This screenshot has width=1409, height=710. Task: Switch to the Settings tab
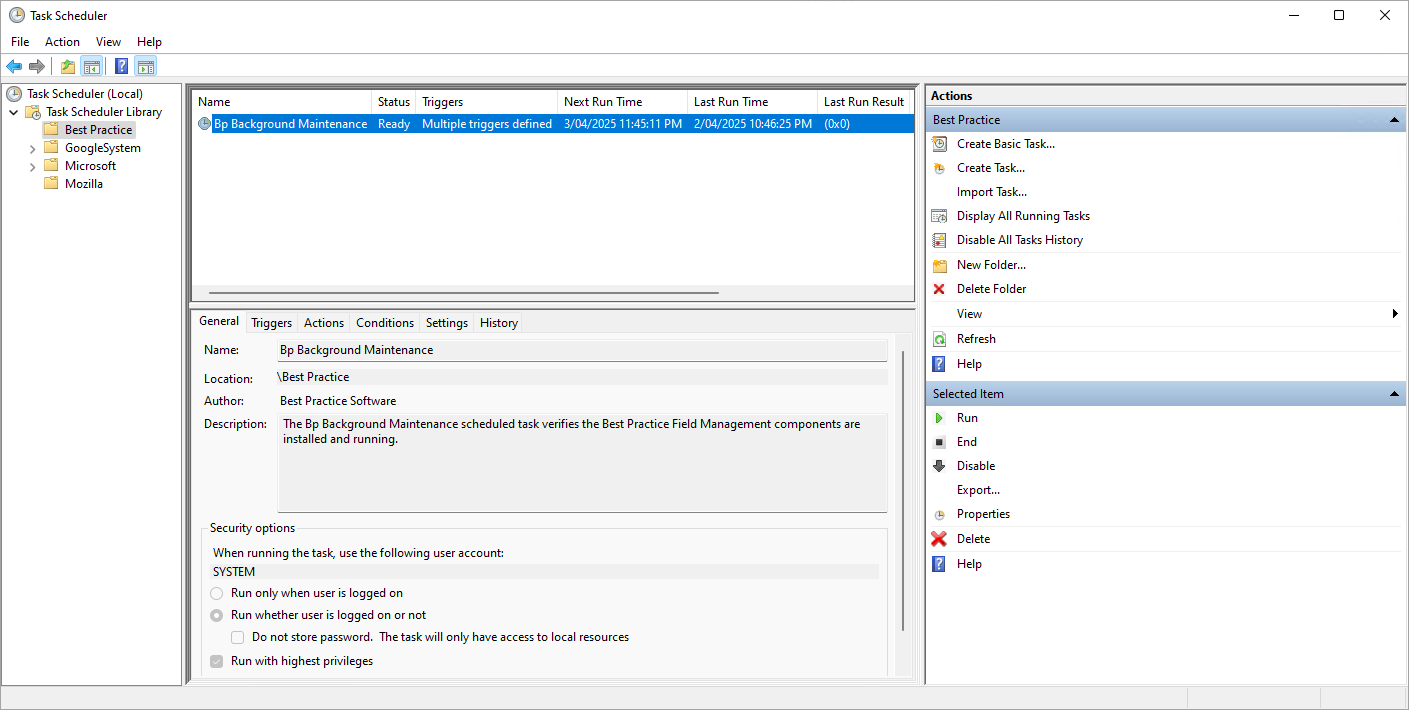[x=446, y=323]
